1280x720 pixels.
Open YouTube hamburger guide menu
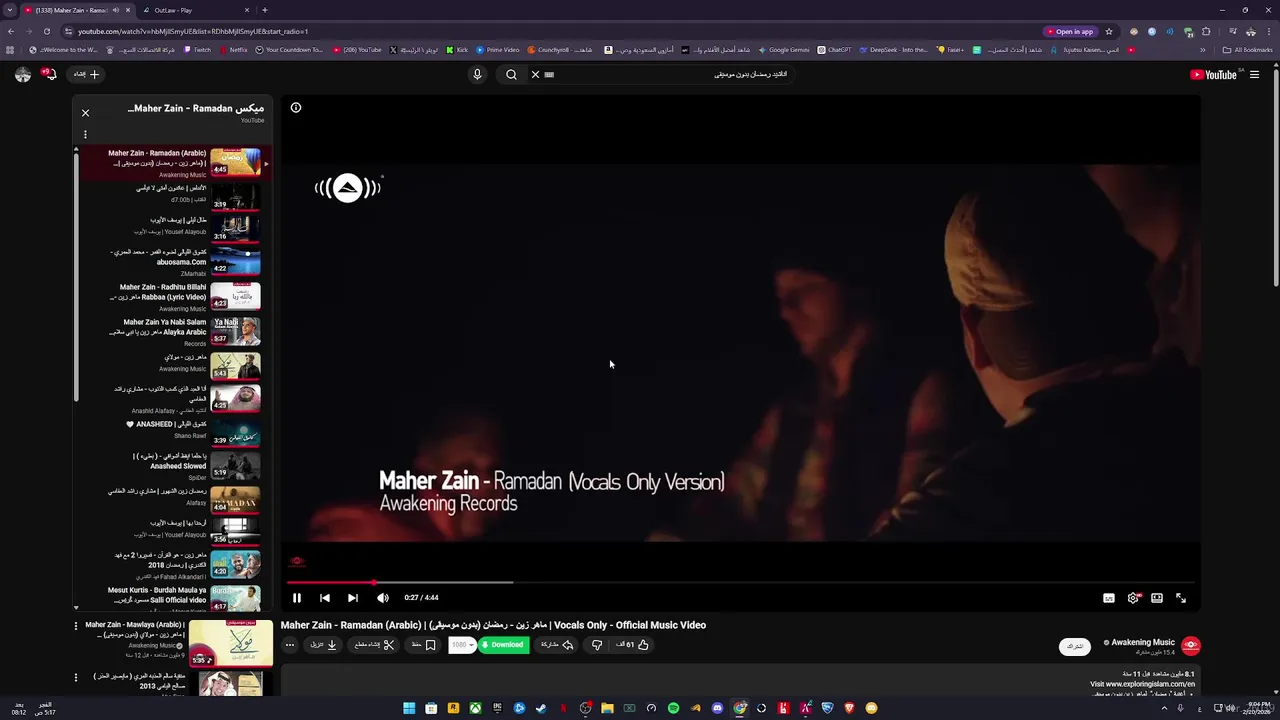pyautogui.click(x=1254, y=74)
